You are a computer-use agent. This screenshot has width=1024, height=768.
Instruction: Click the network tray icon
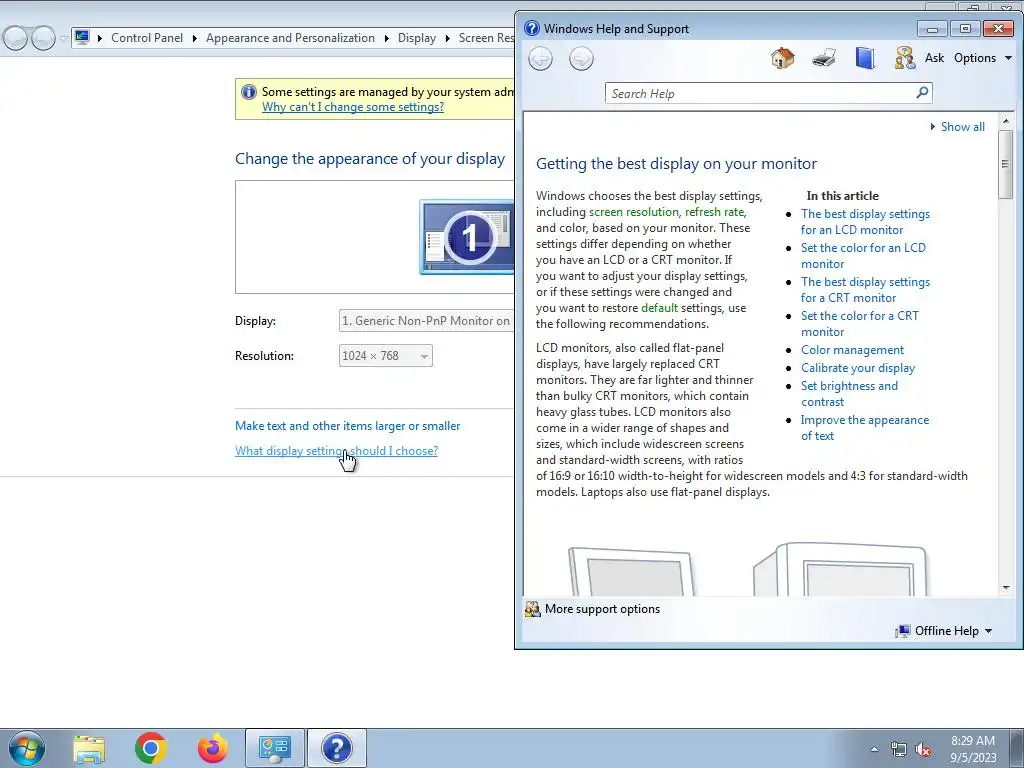[x=899, y=750]
